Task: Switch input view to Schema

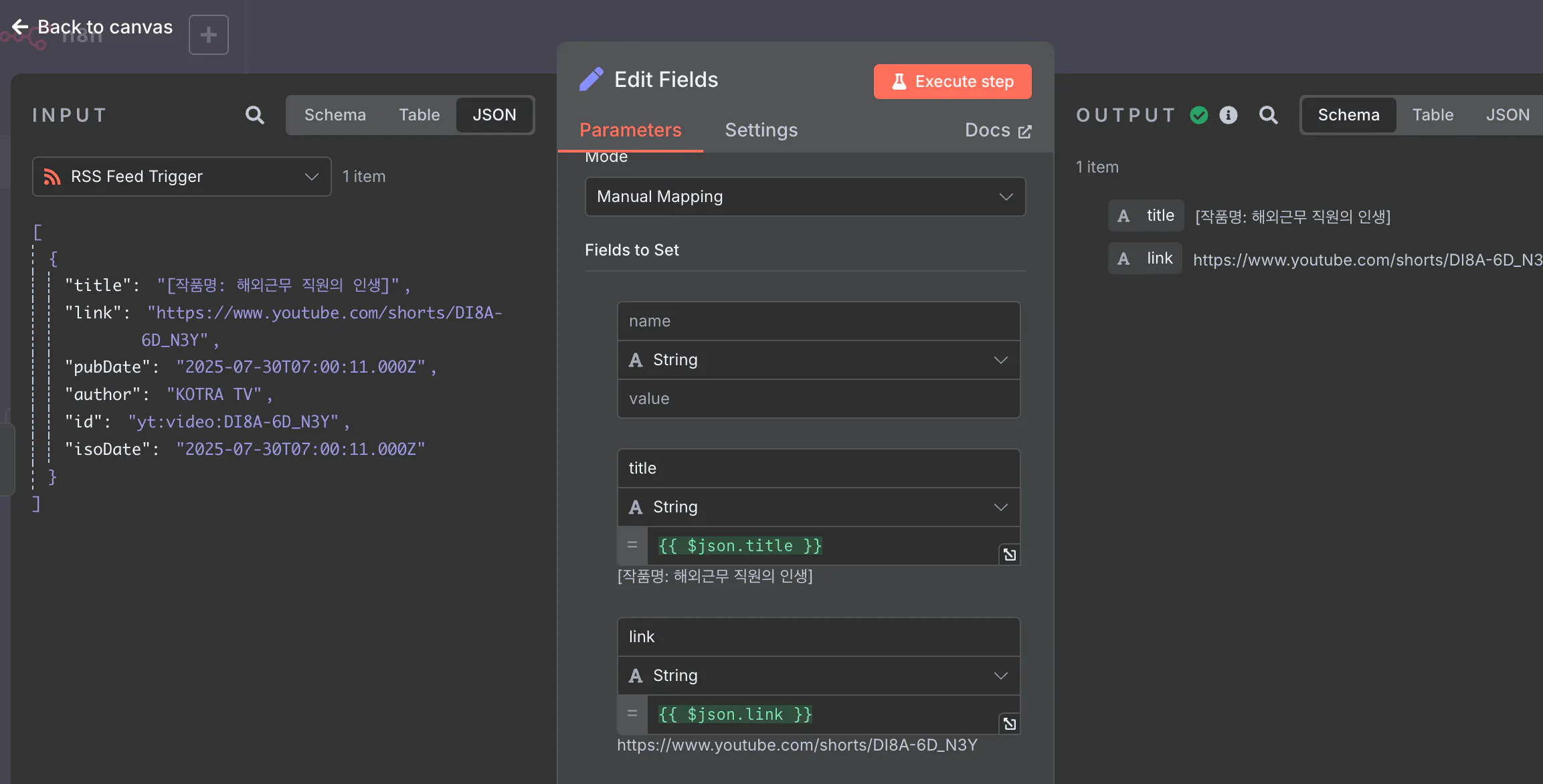Action: (x=335, y=115)
